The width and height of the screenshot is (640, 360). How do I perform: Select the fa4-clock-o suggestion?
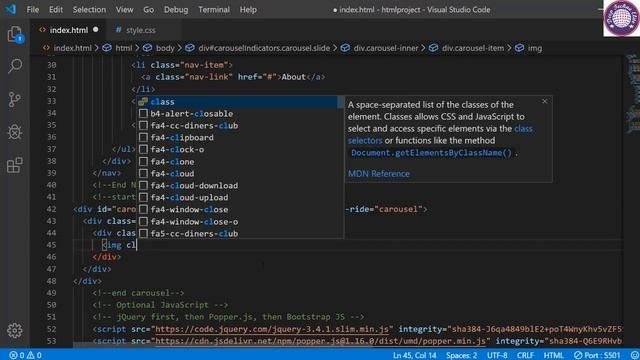pos(240,149)
